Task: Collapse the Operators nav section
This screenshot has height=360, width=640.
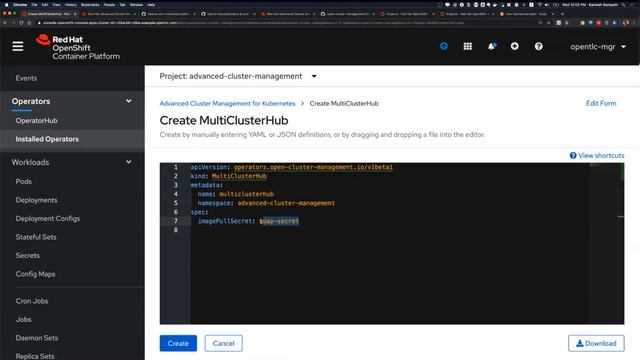Action: tap(72, 101)
